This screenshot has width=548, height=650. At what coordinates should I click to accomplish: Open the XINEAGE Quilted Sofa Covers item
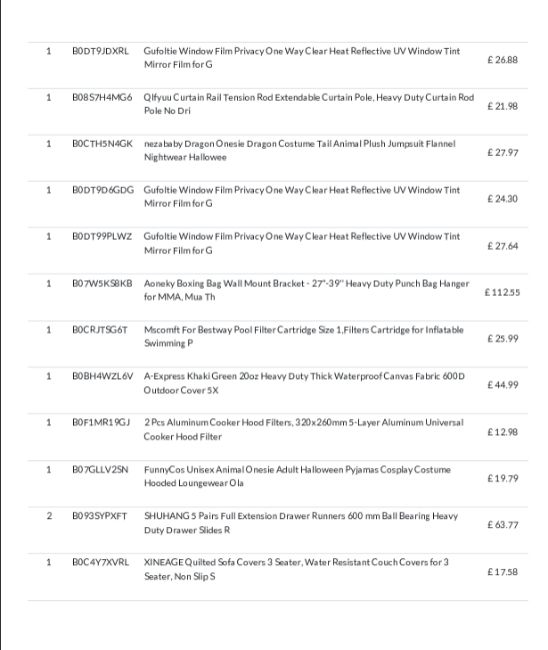(296, 569)
